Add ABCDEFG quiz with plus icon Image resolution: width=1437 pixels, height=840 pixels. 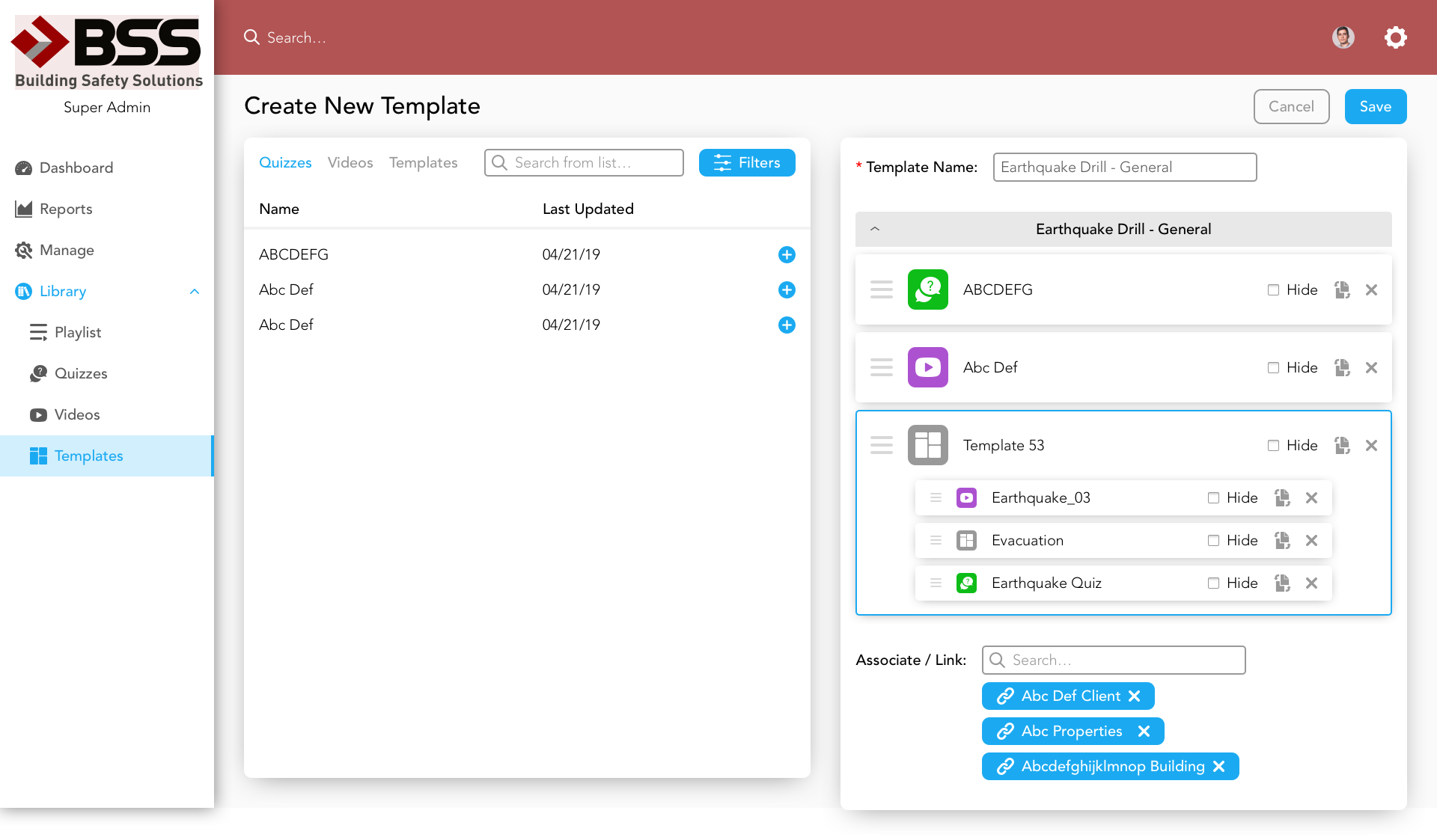point(787,254)
